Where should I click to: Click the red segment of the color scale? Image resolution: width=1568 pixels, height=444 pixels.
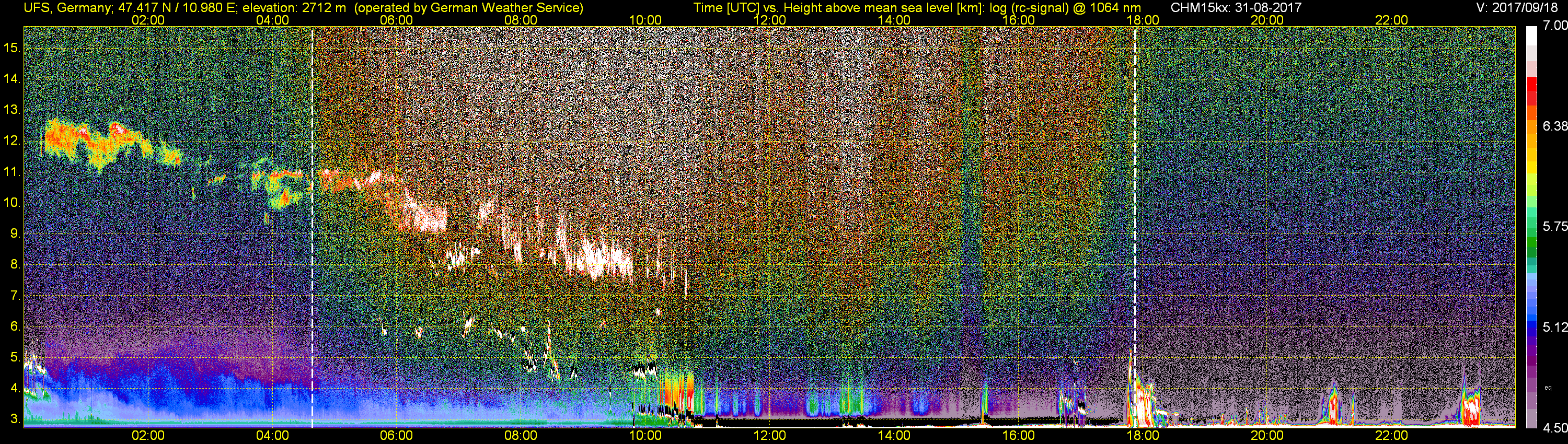(1531, 92)
